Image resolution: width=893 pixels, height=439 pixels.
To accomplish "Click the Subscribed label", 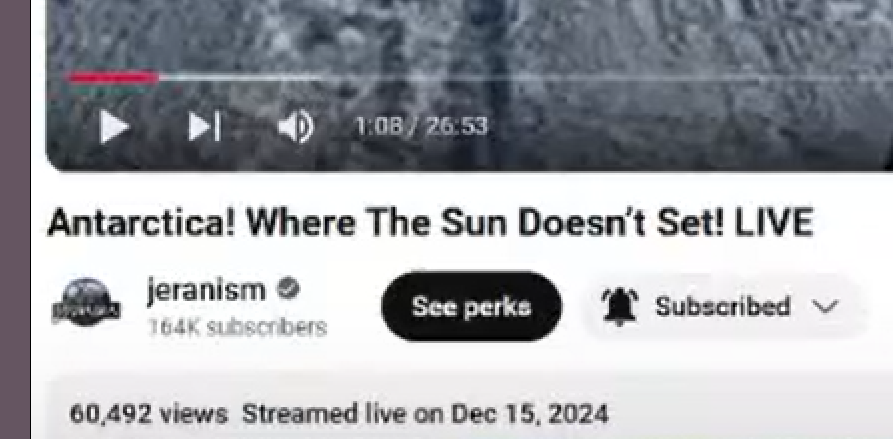I will (x=722, y=307).
